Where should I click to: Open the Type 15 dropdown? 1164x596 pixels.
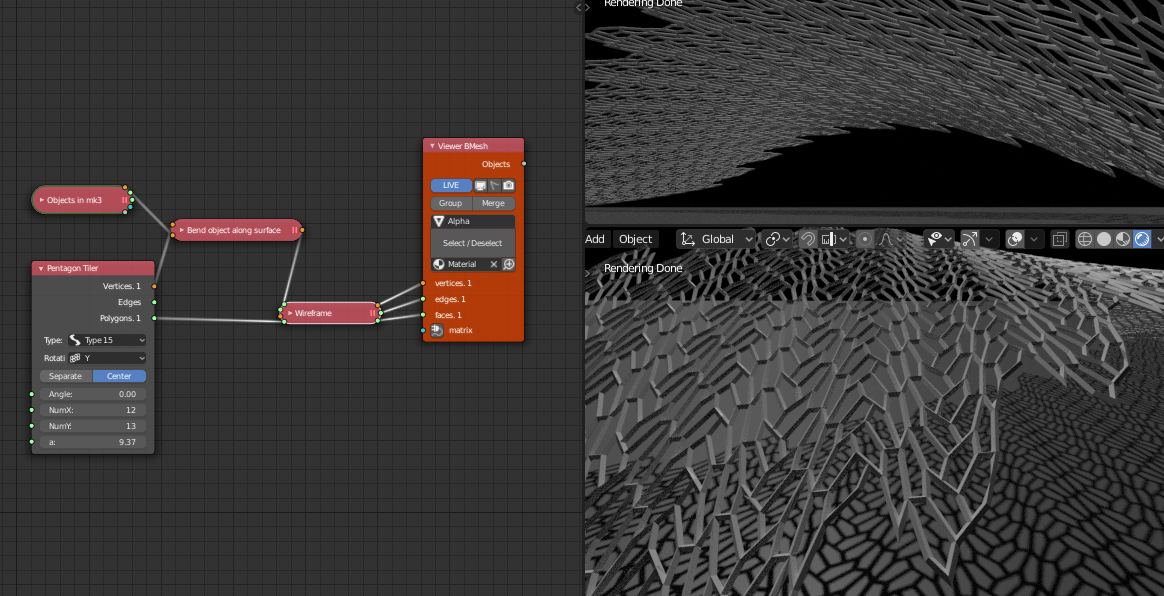[107, 340]
